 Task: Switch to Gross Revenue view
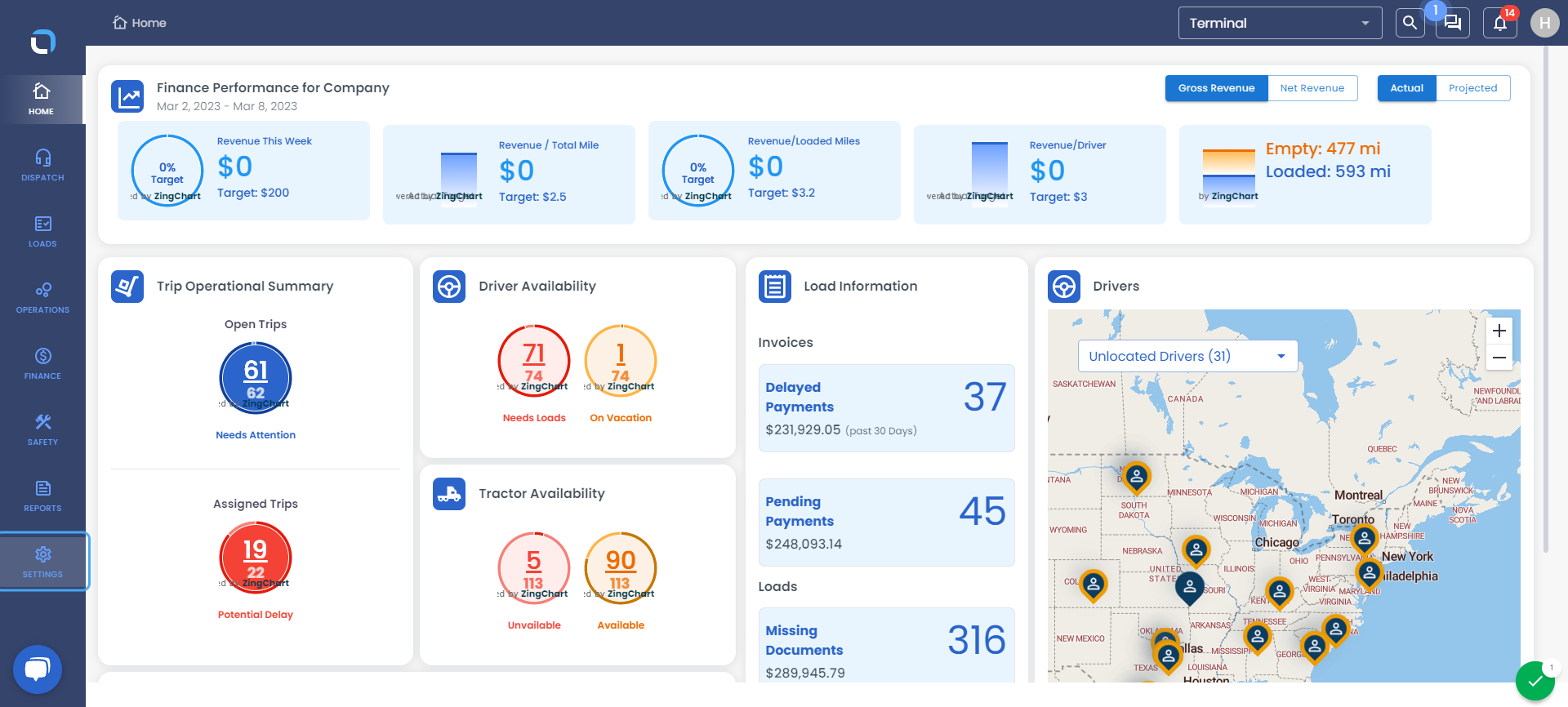1216,88
